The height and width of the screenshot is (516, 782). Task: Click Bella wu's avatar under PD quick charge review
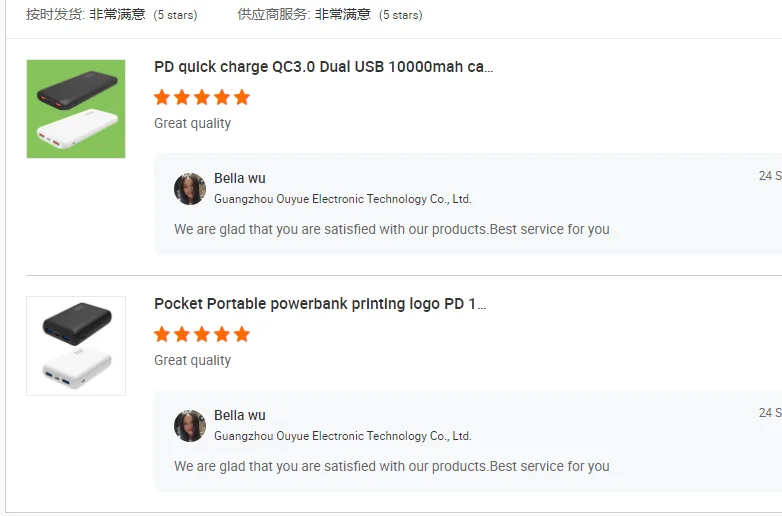(190, 189)
